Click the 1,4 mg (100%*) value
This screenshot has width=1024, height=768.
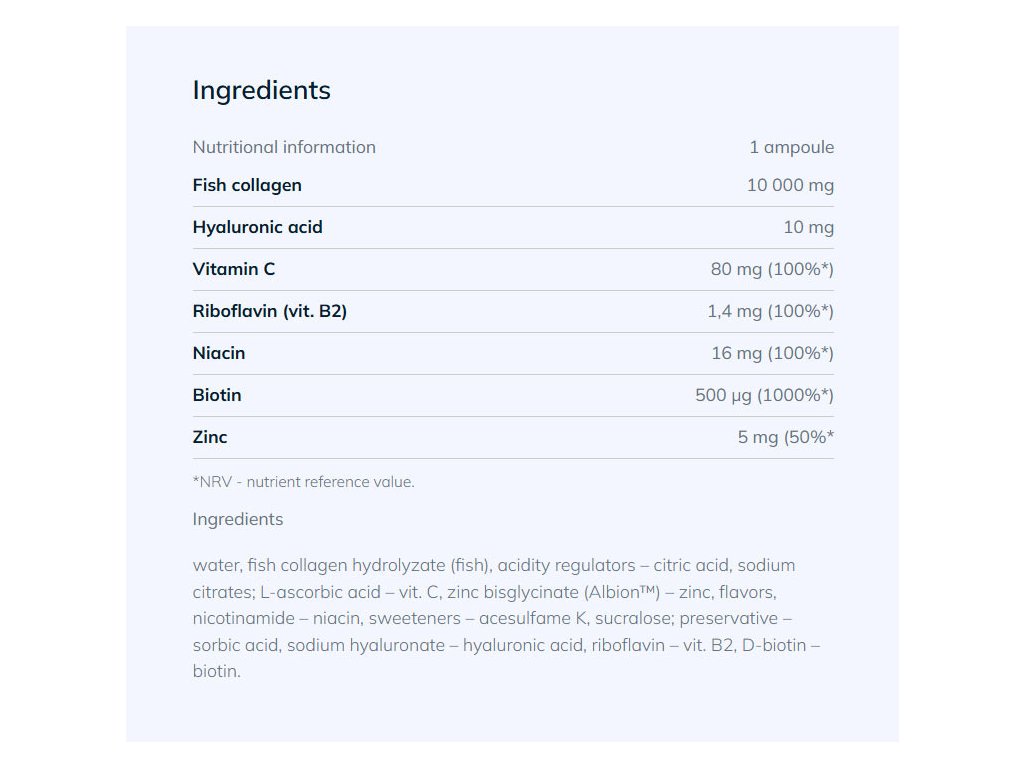pyautogui.click(x=771, y=311)
